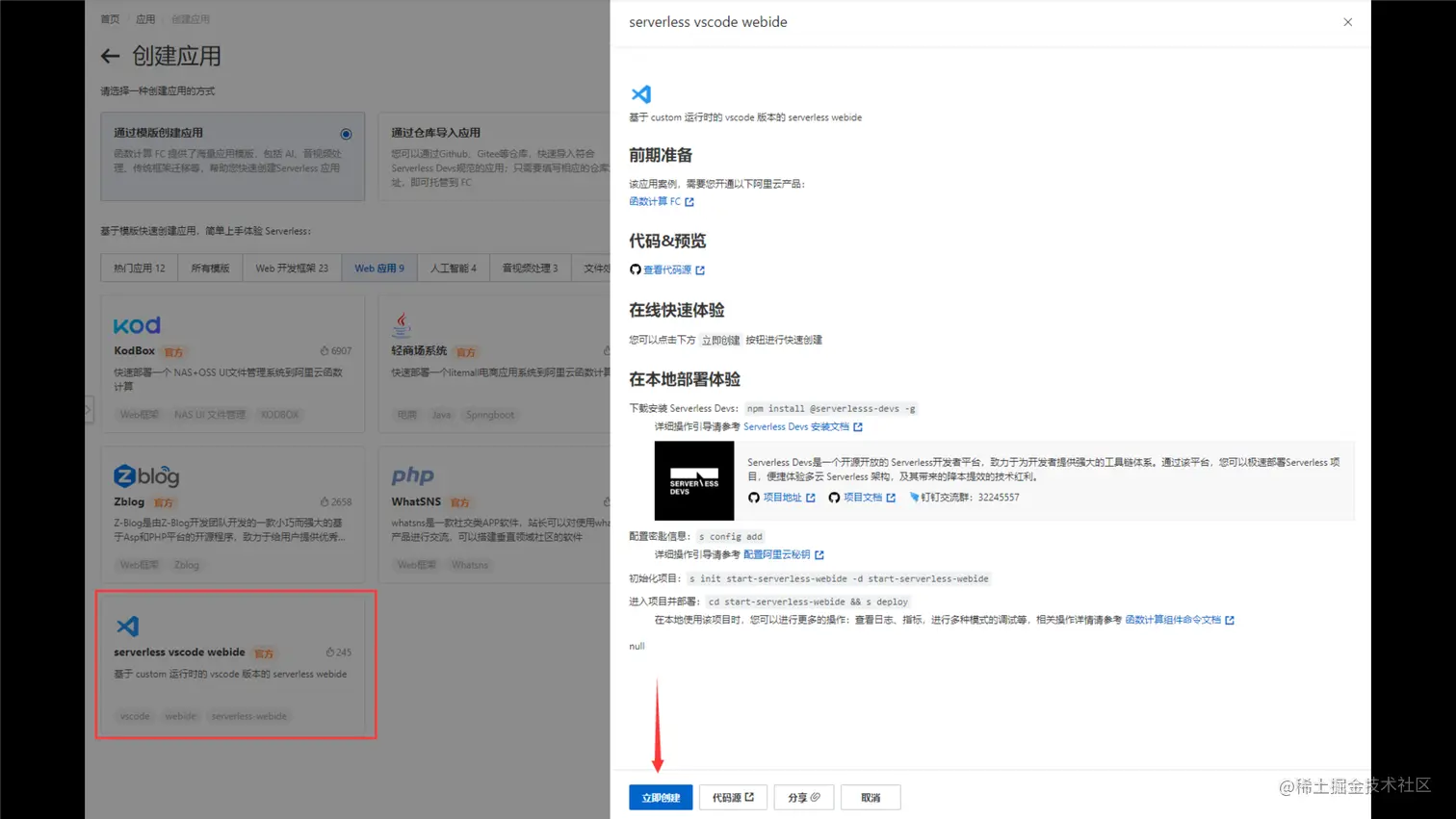Screen dimensions: 1456x819
Task: Expand the collapsed left side panel arrow
Action: pyautogui.click(x=87, y=408)
